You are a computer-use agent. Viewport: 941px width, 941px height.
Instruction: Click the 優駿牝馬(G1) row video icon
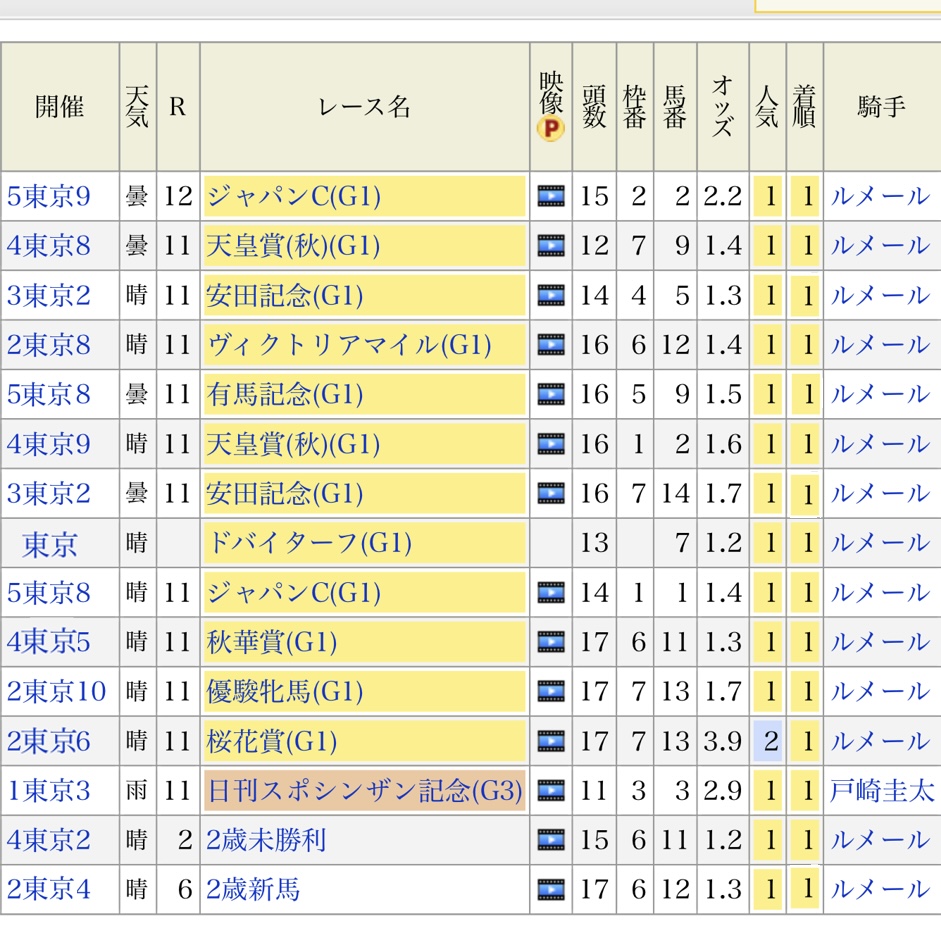pyautogui.click(x=550, y=692)
